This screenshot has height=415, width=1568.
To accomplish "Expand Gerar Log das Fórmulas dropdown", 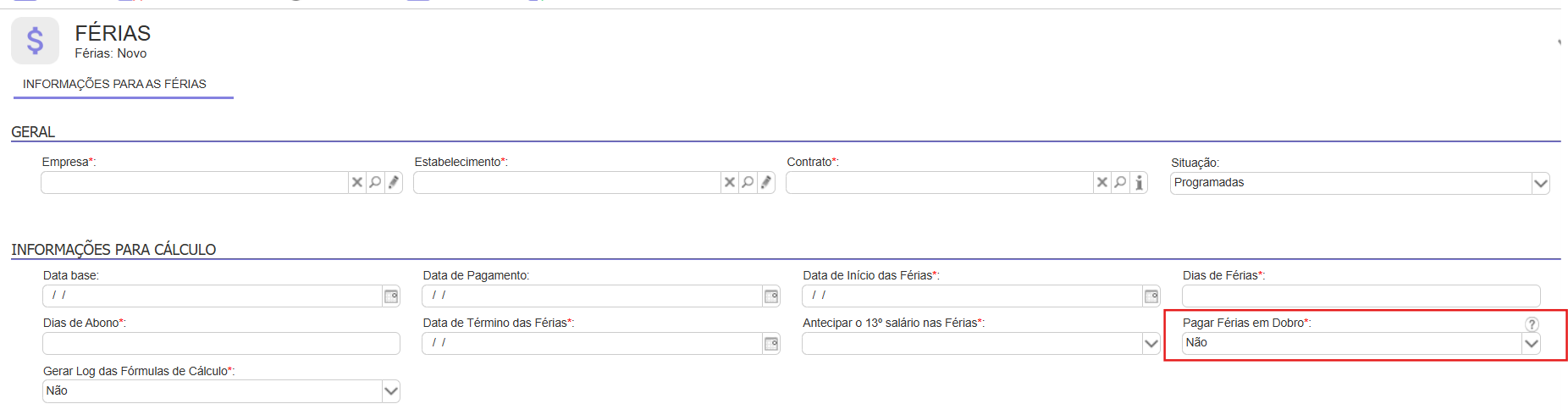I will tap(390, 391).
